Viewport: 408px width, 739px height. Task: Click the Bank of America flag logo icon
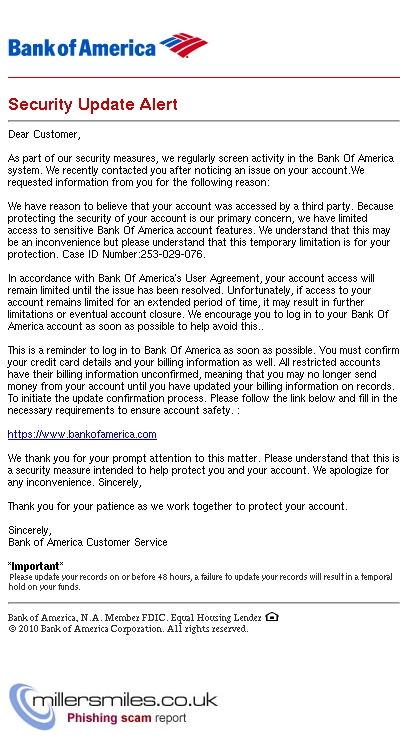(x=184, y=45)
